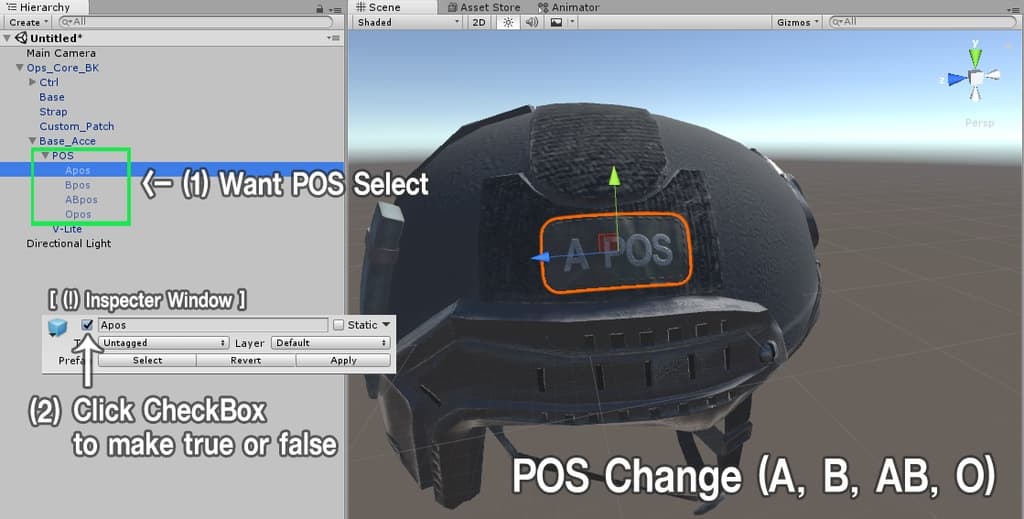Open the scene panel options menu icon

pyautogui.click(x=1013, y=9)
